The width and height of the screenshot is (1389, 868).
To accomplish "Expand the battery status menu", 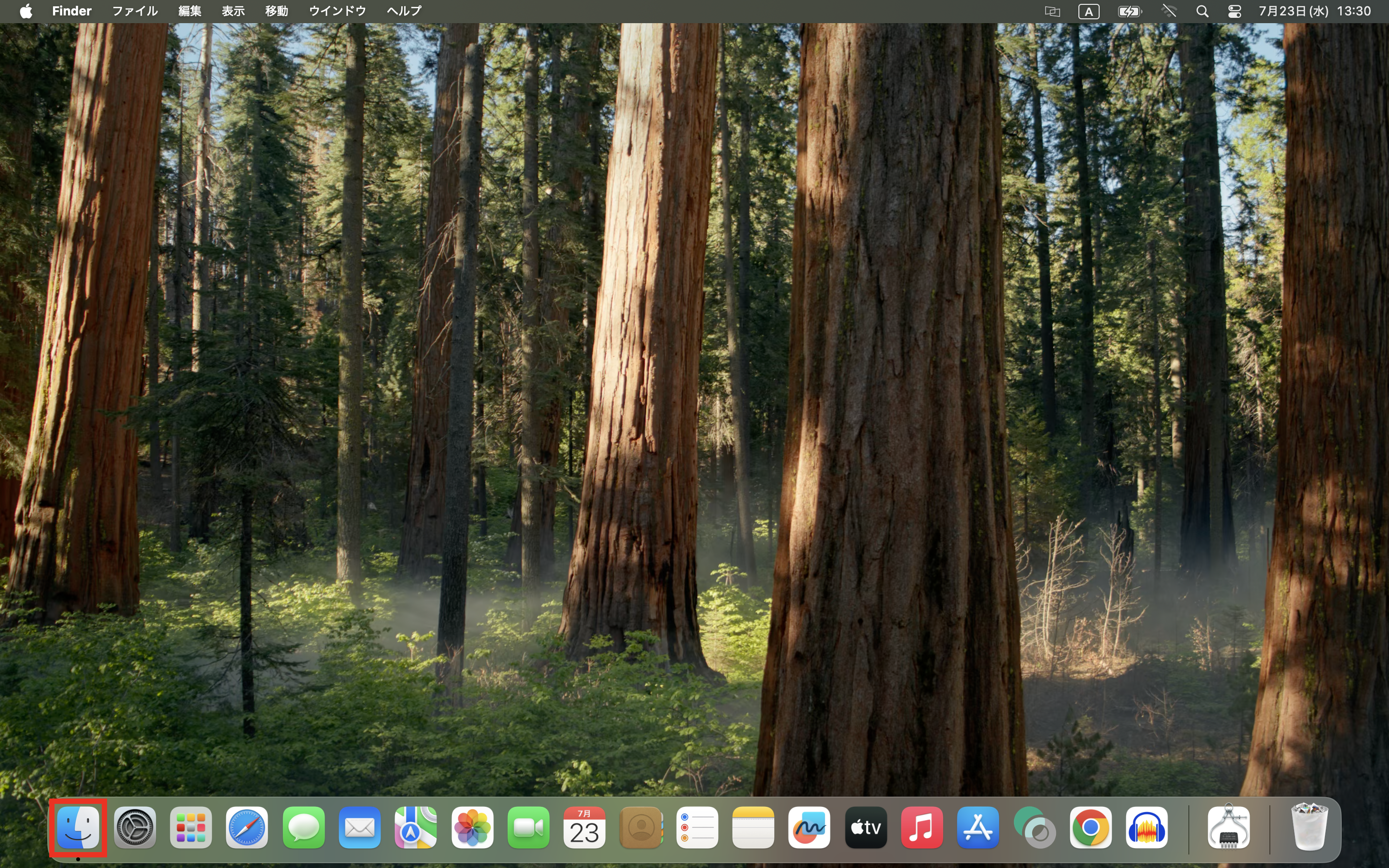I will click(1129, 10).
